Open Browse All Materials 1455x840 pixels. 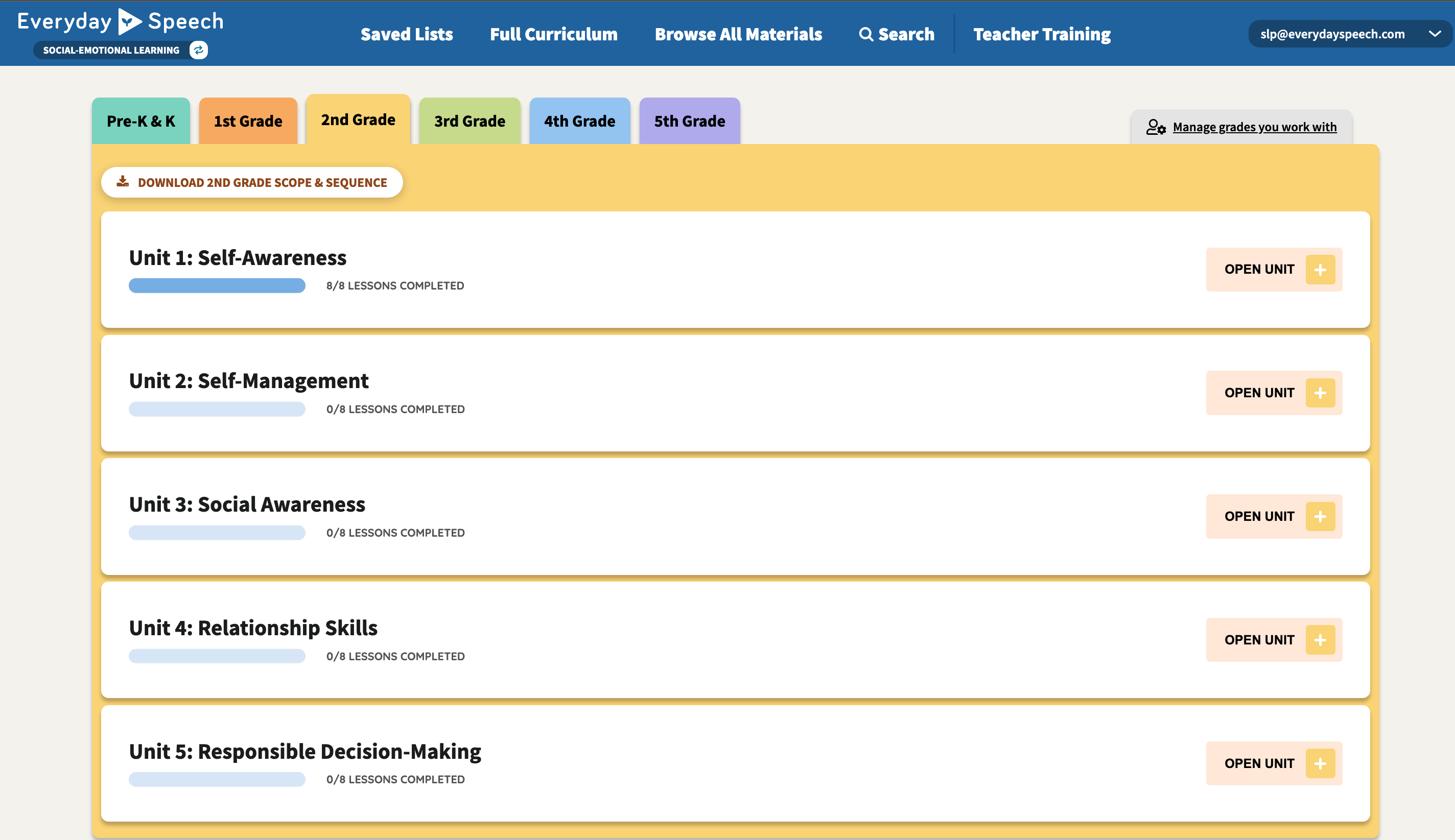(x=738, y=34)
